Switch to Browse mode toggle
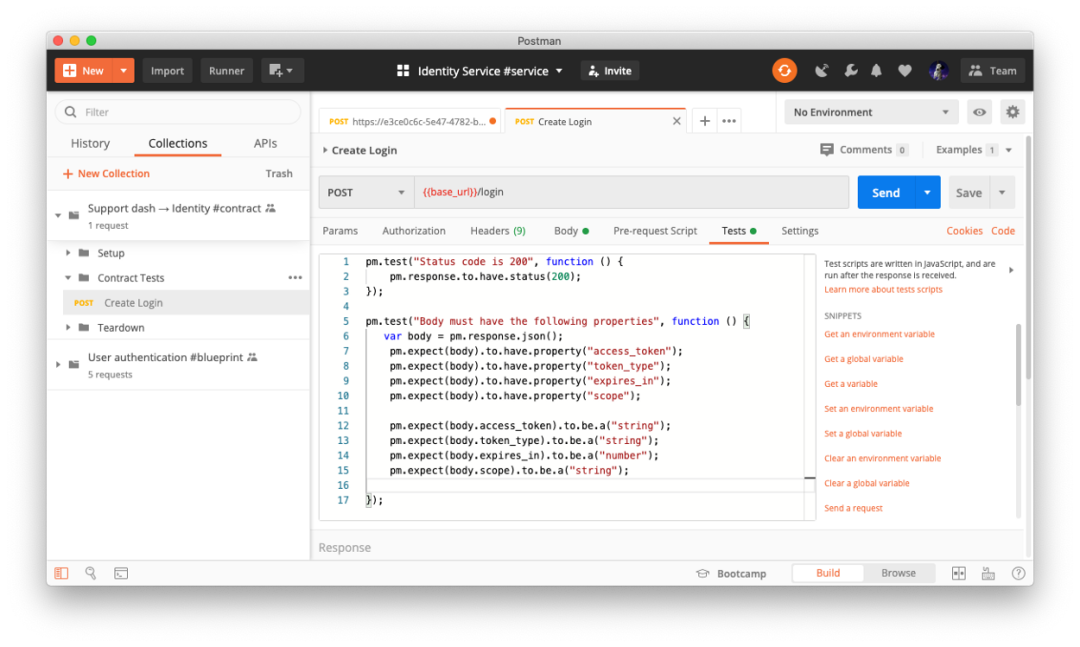This screenshot has height=647, width=1080. 897,573
